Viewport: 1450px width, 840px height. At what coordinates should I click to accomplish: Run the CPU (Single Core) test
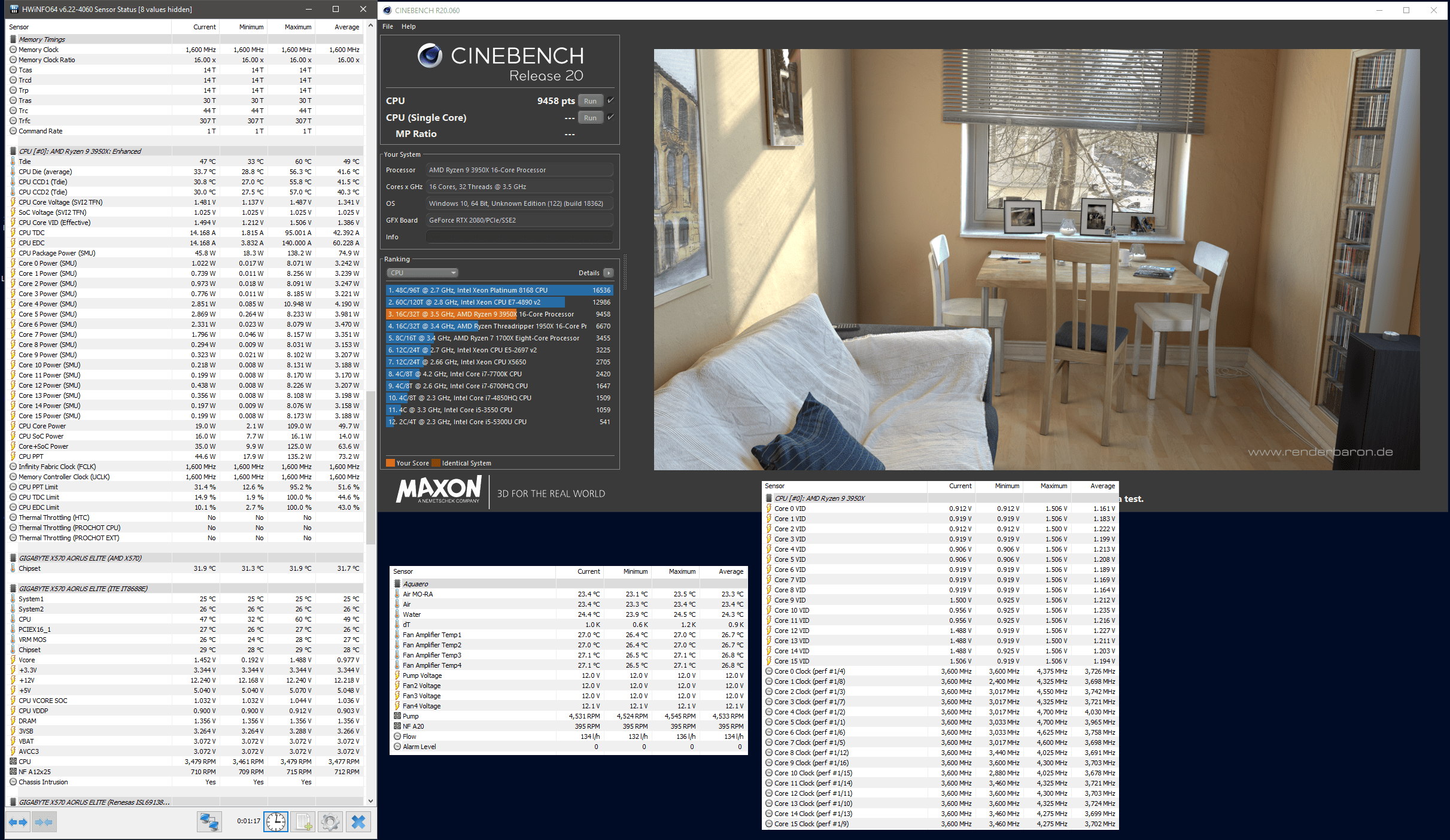(590, 118)
